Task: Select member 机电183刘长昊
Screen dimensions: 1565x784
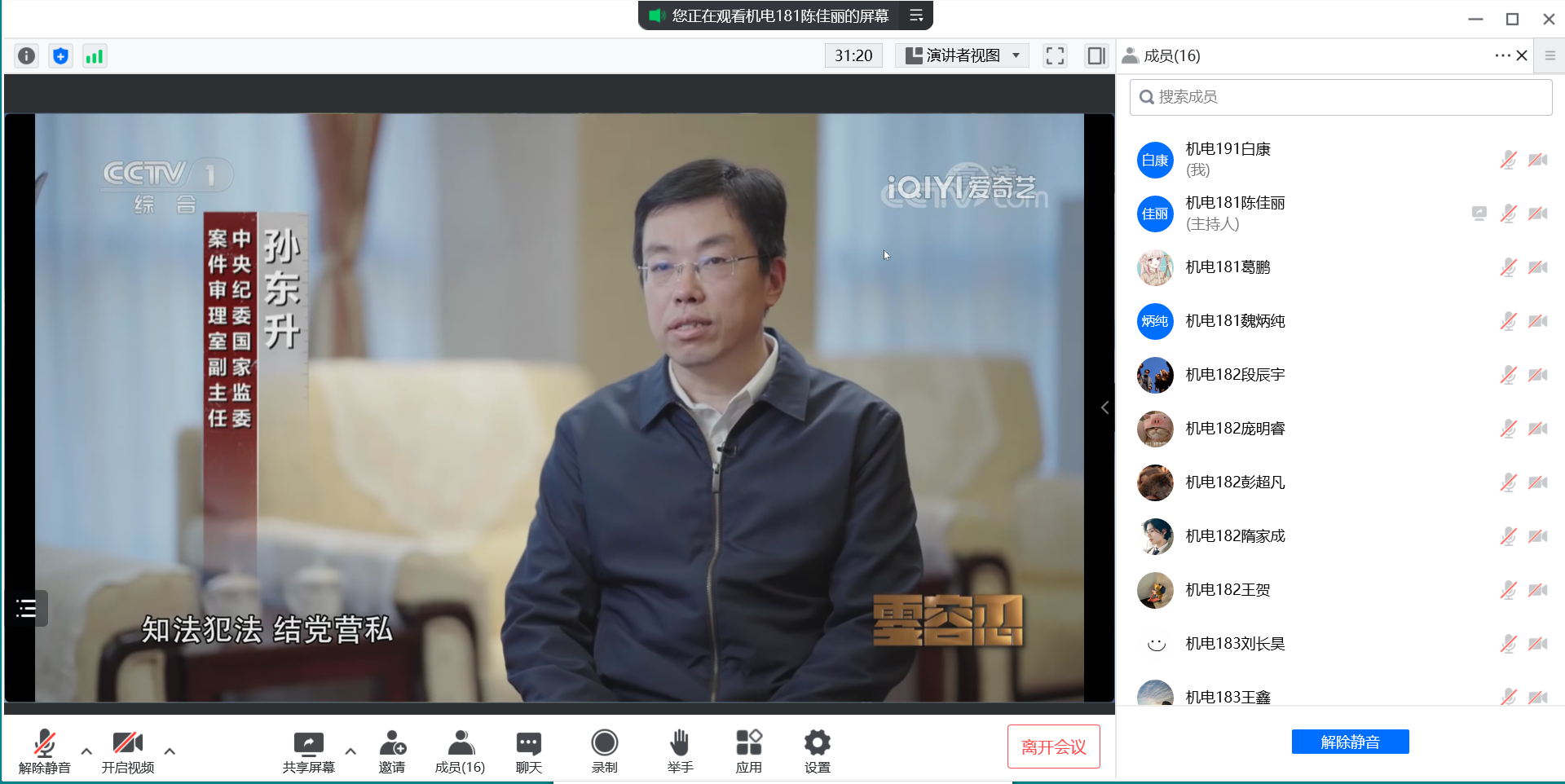Action: 1341,644
